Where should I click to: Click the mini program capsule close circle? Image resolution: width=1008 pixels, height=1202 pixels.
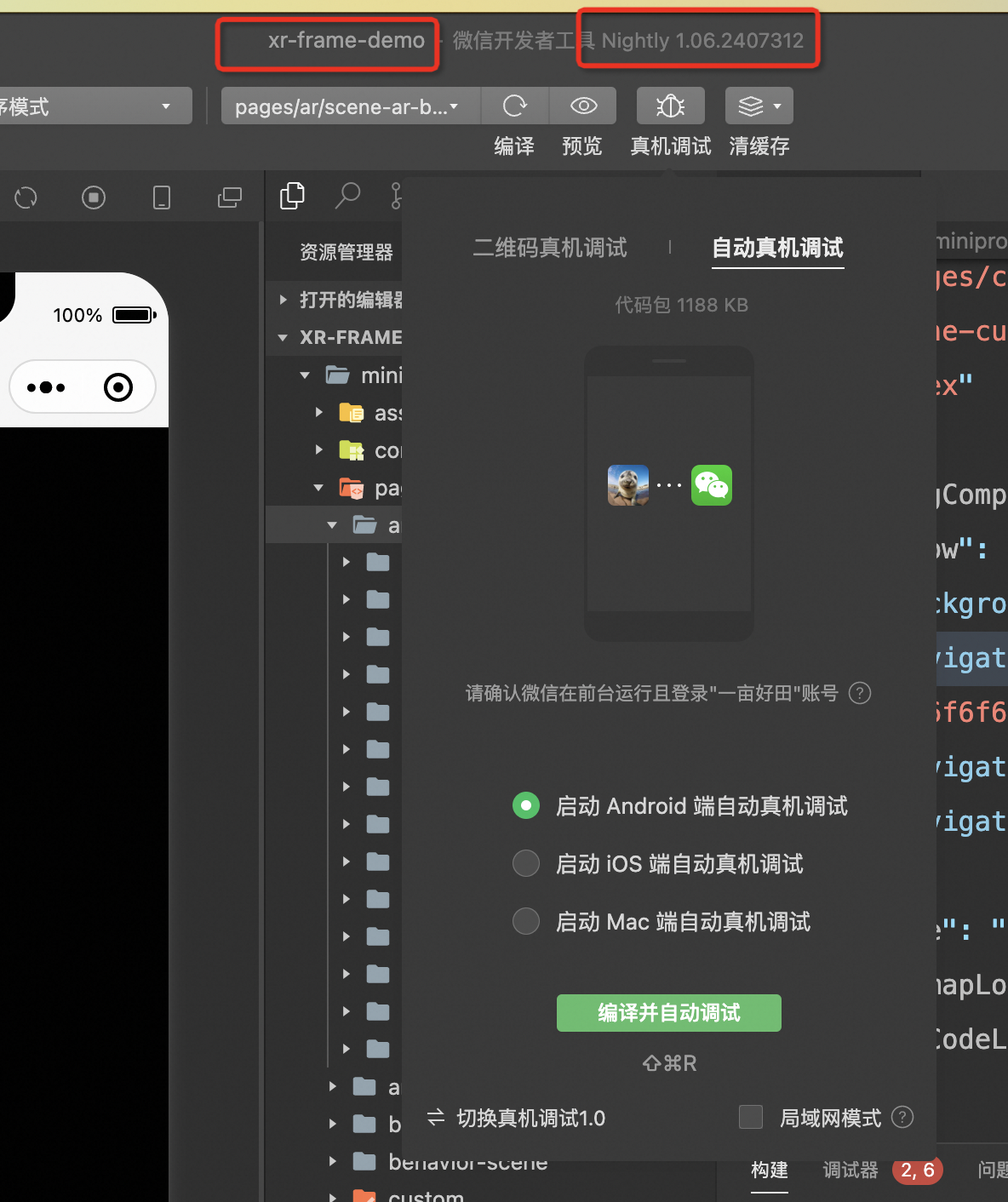(118, 387)
